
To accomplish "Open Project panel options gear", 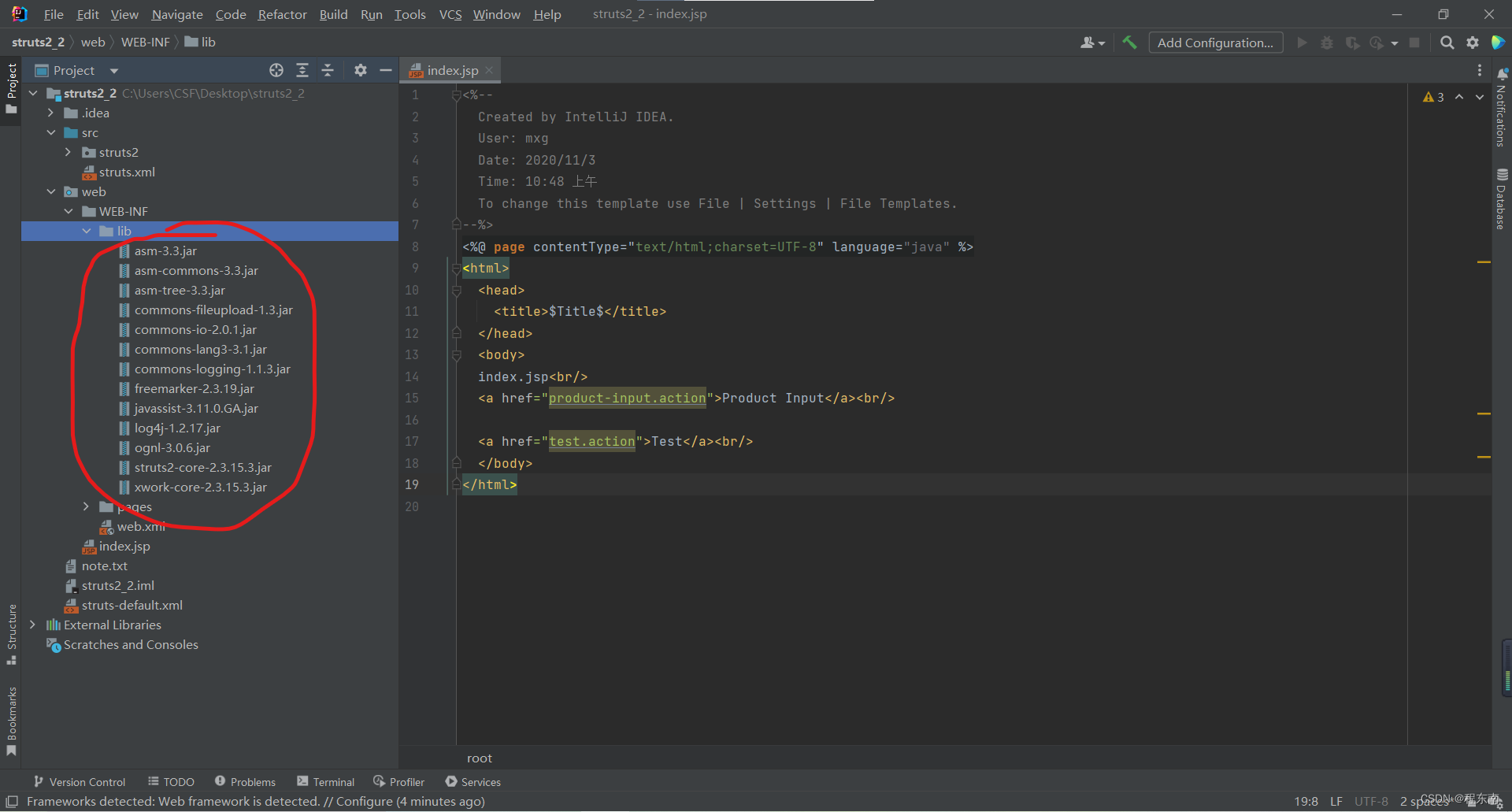I will pyautogui.click(x=360, y=70).
